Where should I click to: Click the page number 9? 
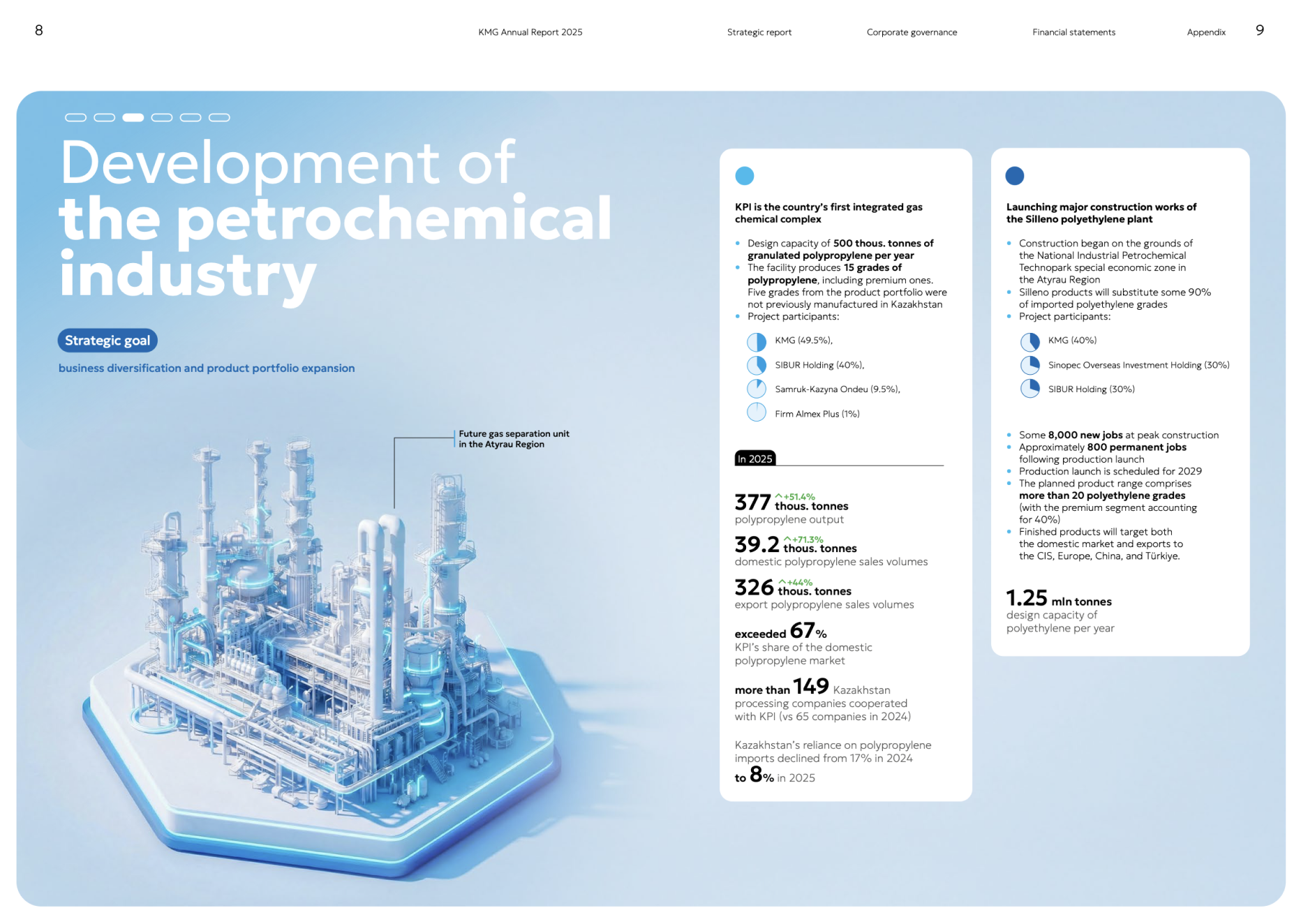(x=1260, y=30)
